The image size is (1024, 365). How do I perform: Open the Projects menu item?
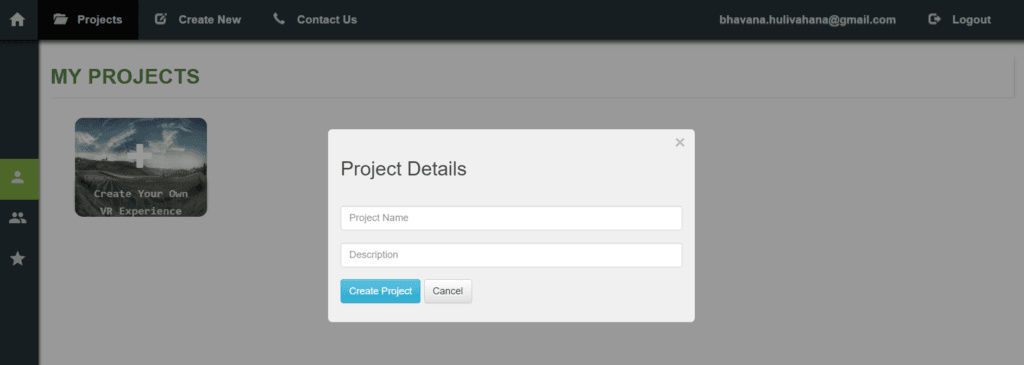point(100,20)
